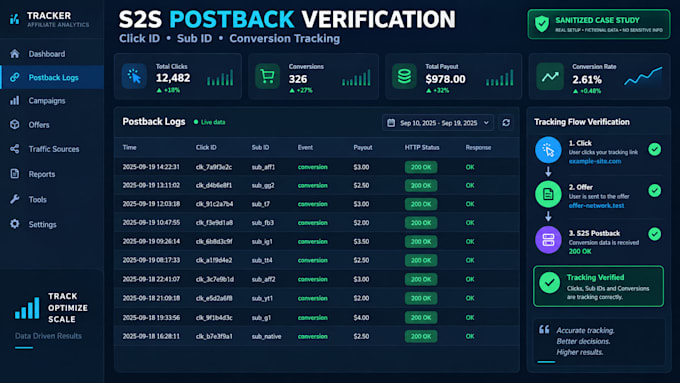The width and height of the screenshot is (680, 383).
Task: Select click ID clk_91c2a7b4
Action: coord(214,204)
